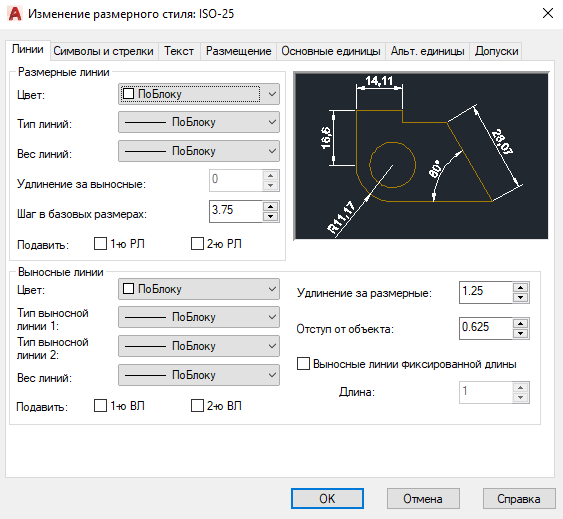Decrease Удлинение за размерные spinner down arrow
Image resolution: width=563 pixels, height=519 pixels.
[x=520, y=297]
